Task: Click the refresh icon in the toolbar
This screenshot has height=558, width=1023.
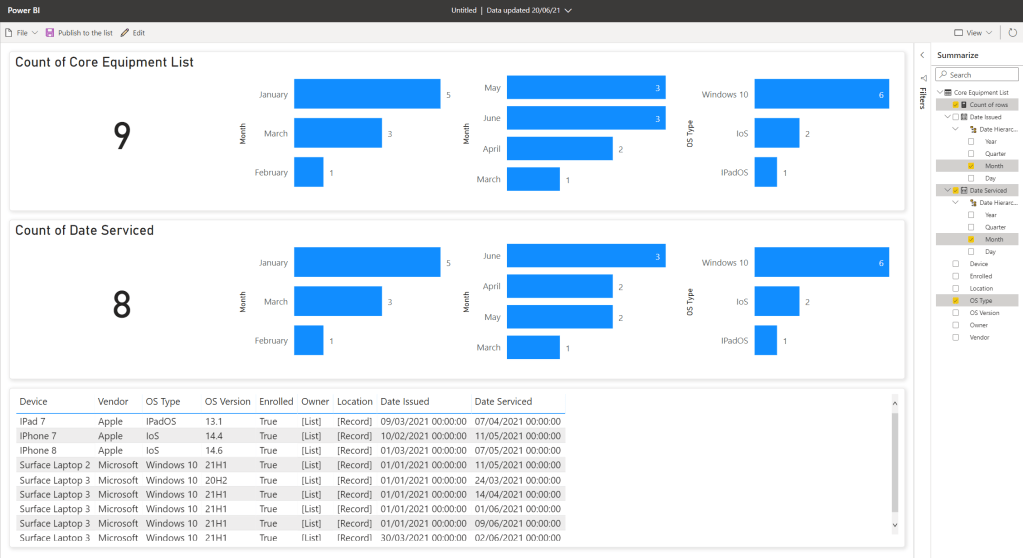Action: [1012, 33]
